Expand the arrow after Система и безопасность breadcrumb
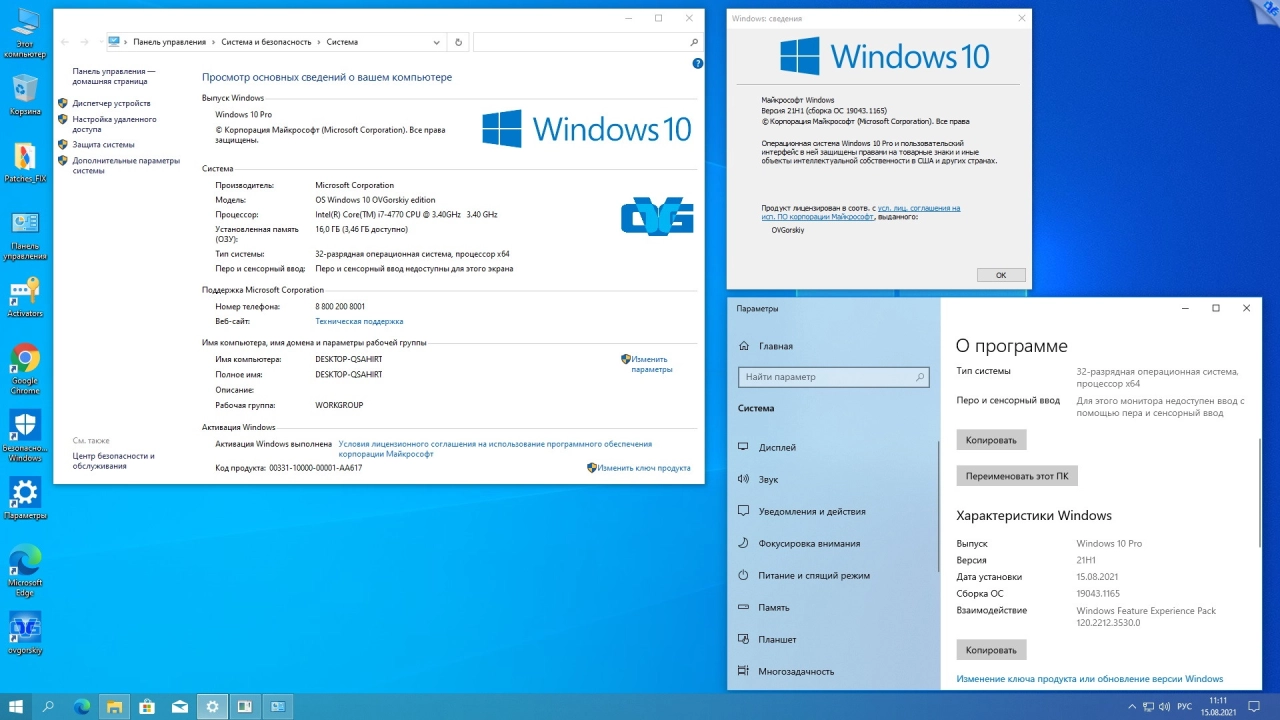1280x720 pixels. 320,42
